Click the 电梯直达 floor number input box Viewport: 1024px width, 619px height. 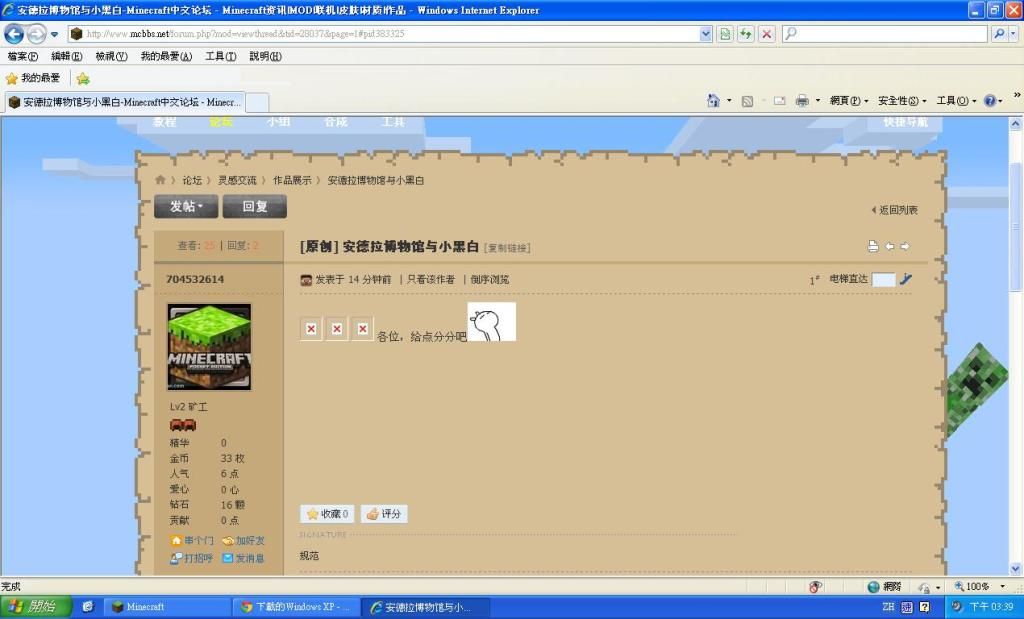[x=883, y=280]
